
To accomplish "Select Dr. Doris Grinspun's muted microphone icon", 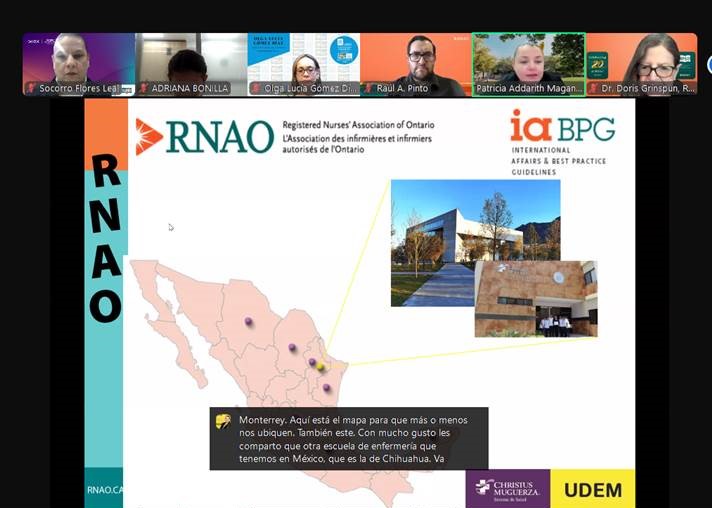I will click(x=594, y=88).
